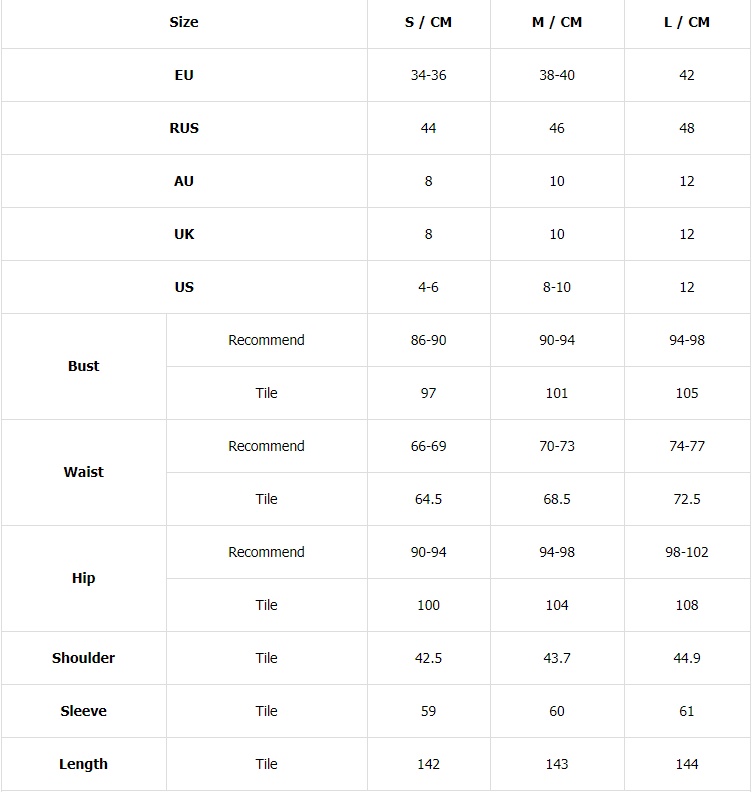Select the US 8-10 cell
Screen dimensions: 755x792
(x=557, y=287)
